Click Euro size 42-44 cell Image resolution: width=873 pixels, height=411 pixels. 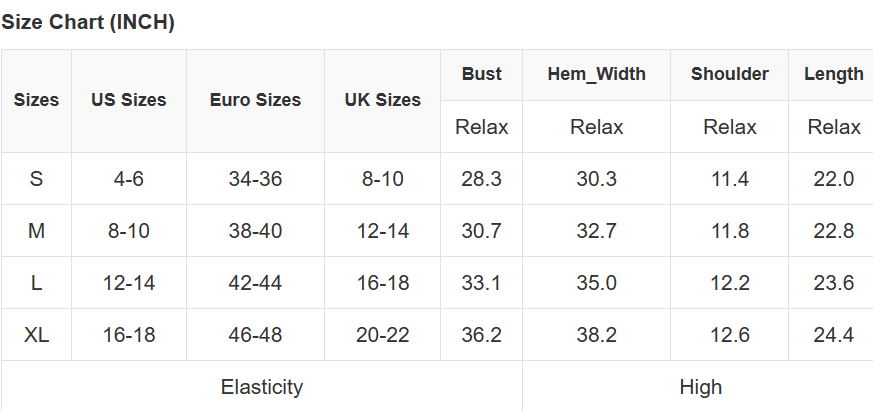click(x=255, y=283)
